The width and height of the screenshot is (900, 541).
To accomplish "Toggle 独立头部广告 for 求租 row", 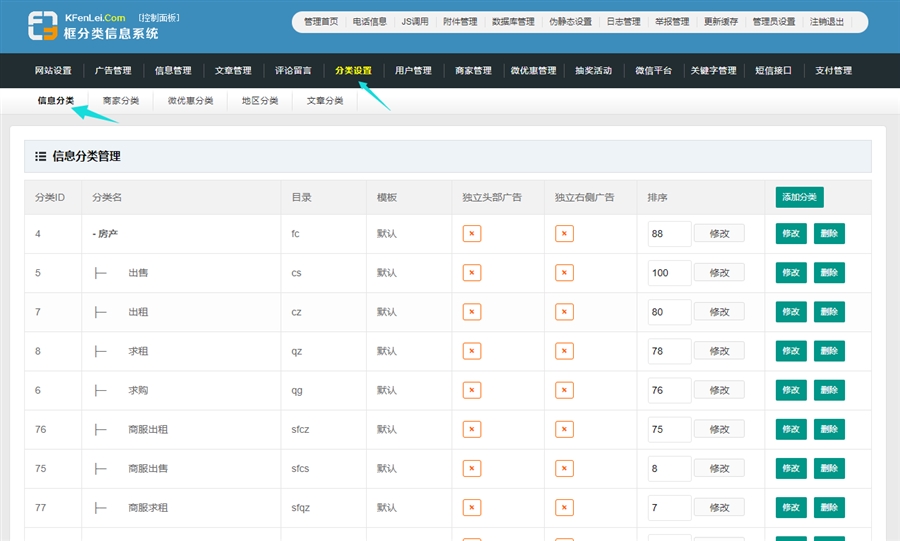I will [472, 351].
